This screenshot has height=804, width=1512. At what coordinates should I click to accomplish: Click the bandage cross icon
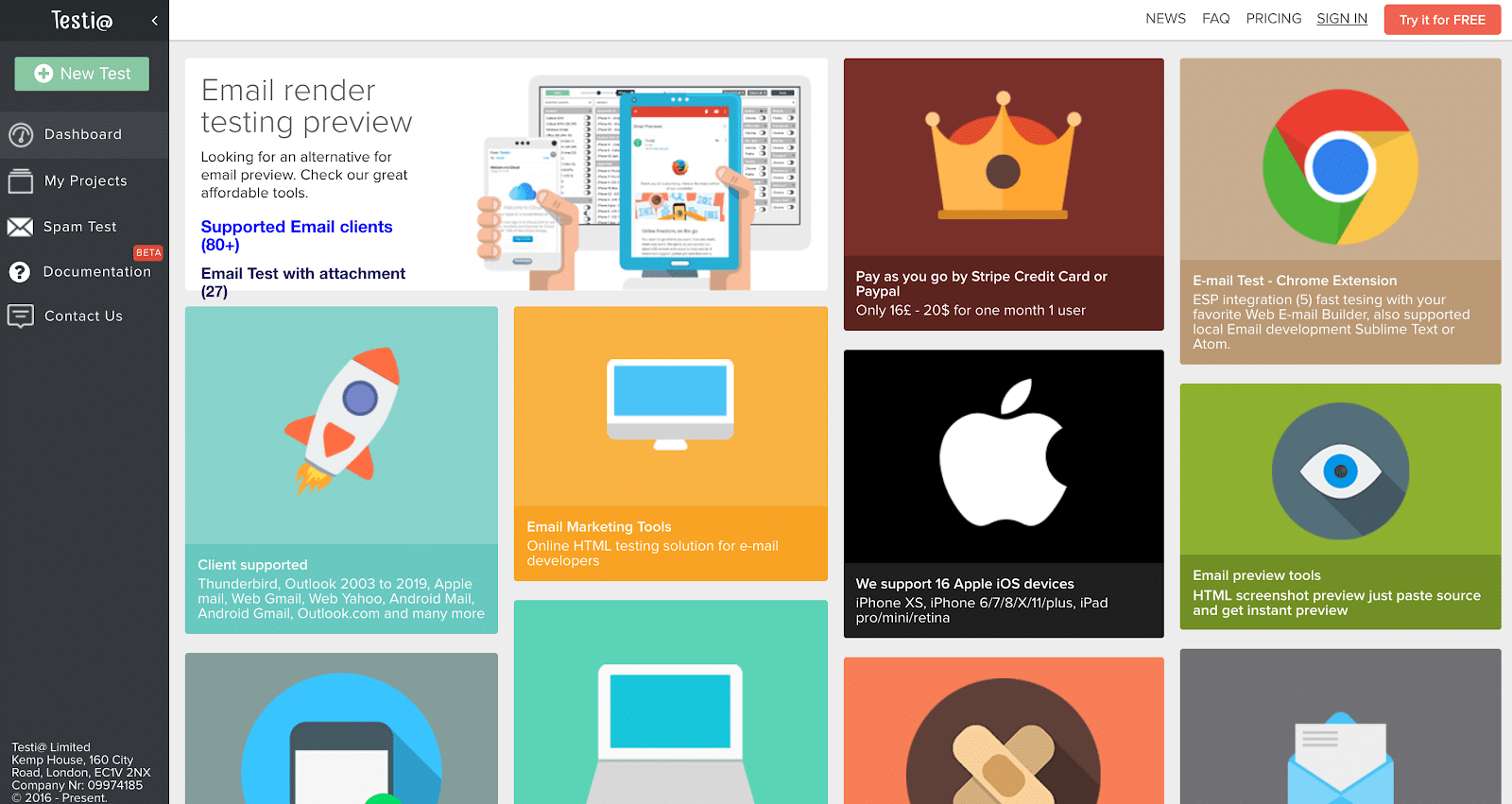(1004, 742)
